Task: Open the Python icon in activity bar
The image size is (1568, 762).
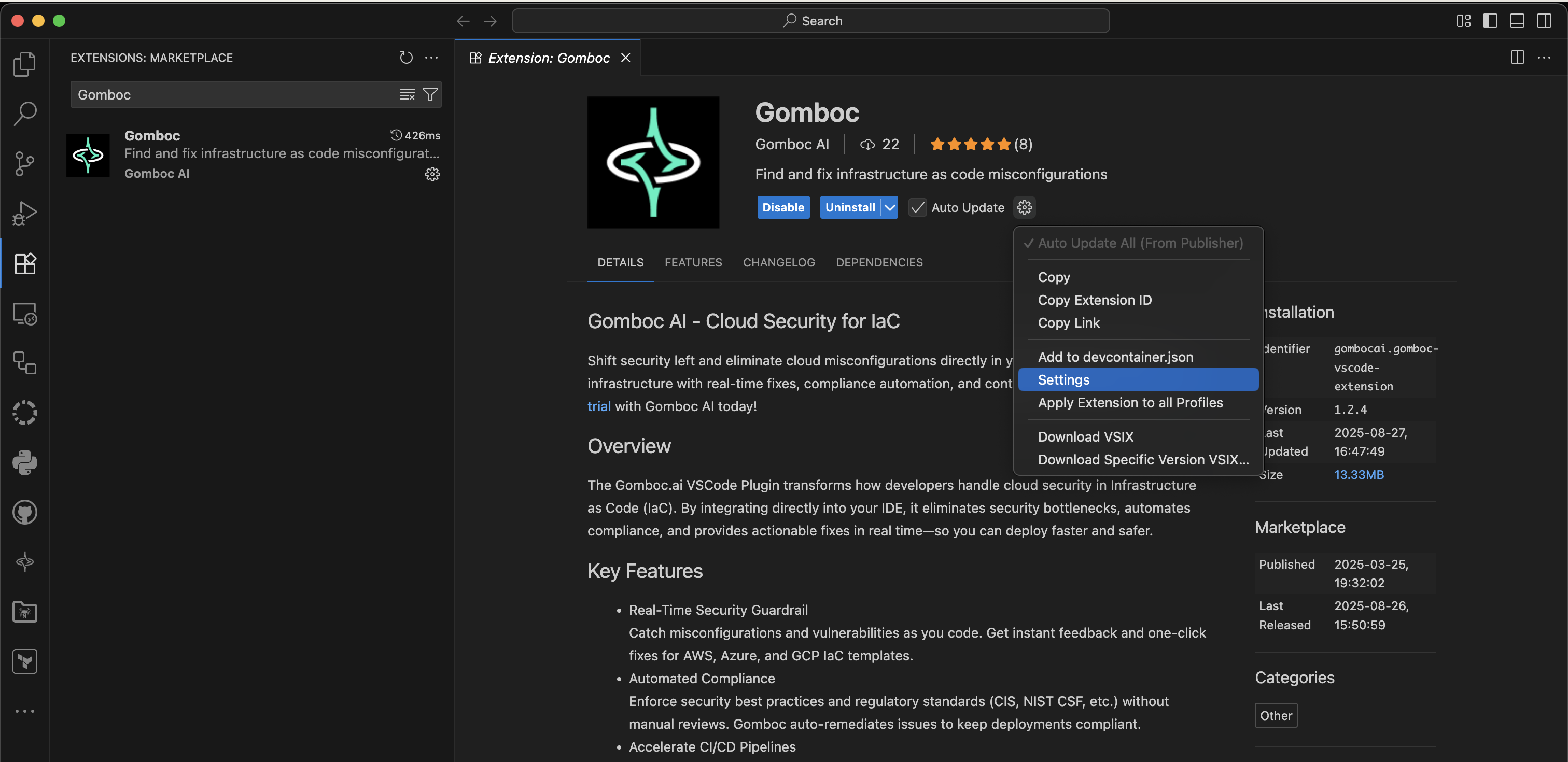Action: coord(24,462)
